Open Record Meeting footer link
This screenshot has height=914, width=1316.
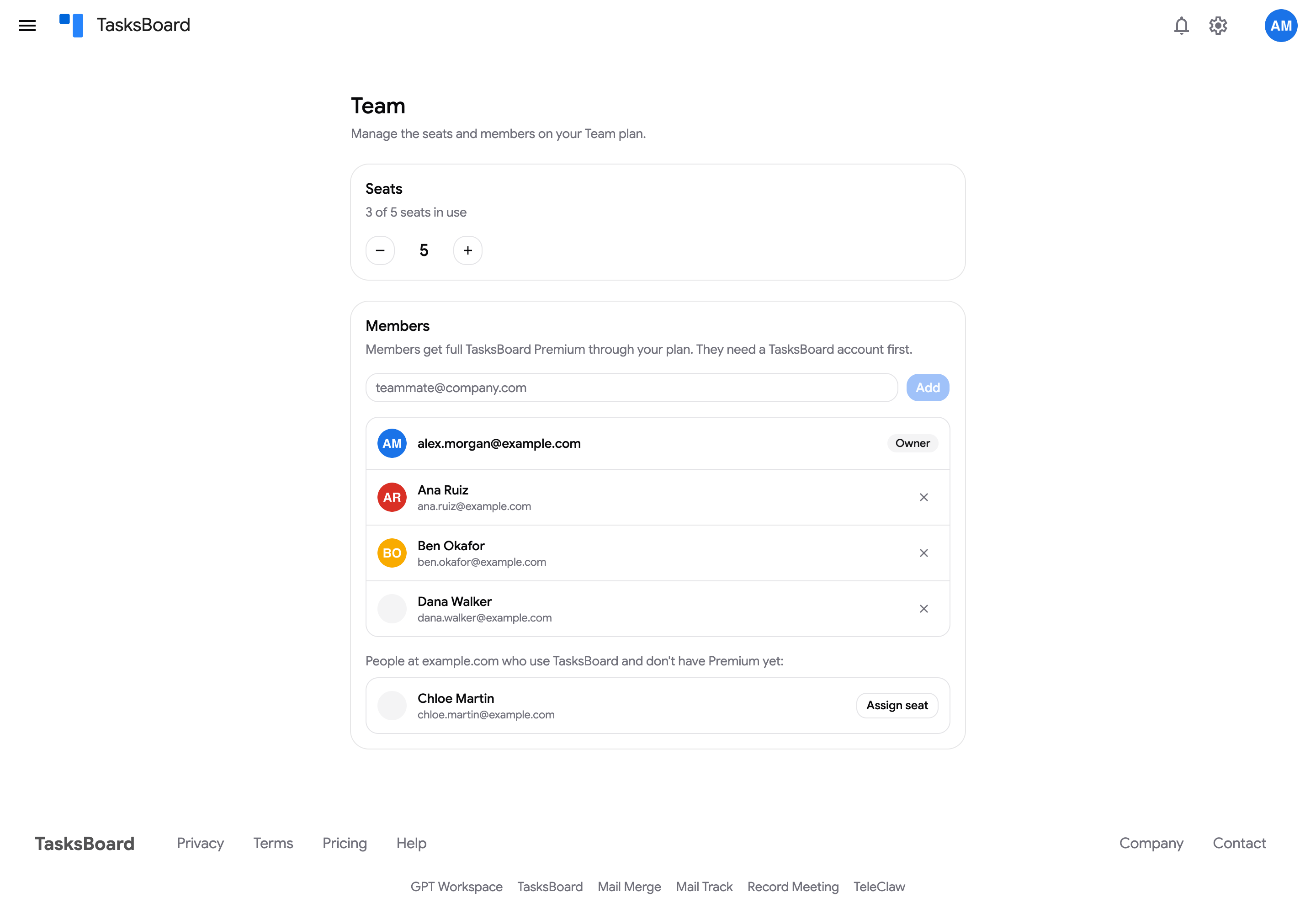tap(793, 887)
